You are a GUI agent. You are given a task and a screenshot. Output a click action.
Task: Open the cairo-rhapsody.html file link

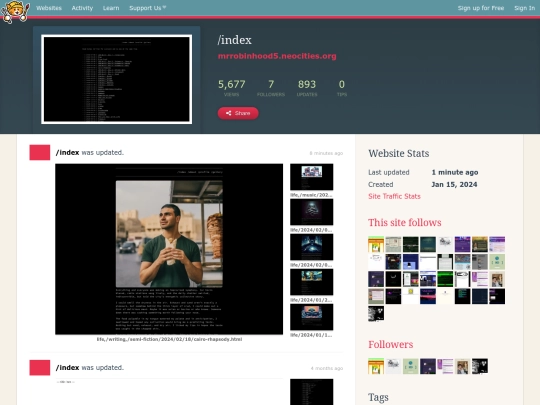[x=169, y=339]
